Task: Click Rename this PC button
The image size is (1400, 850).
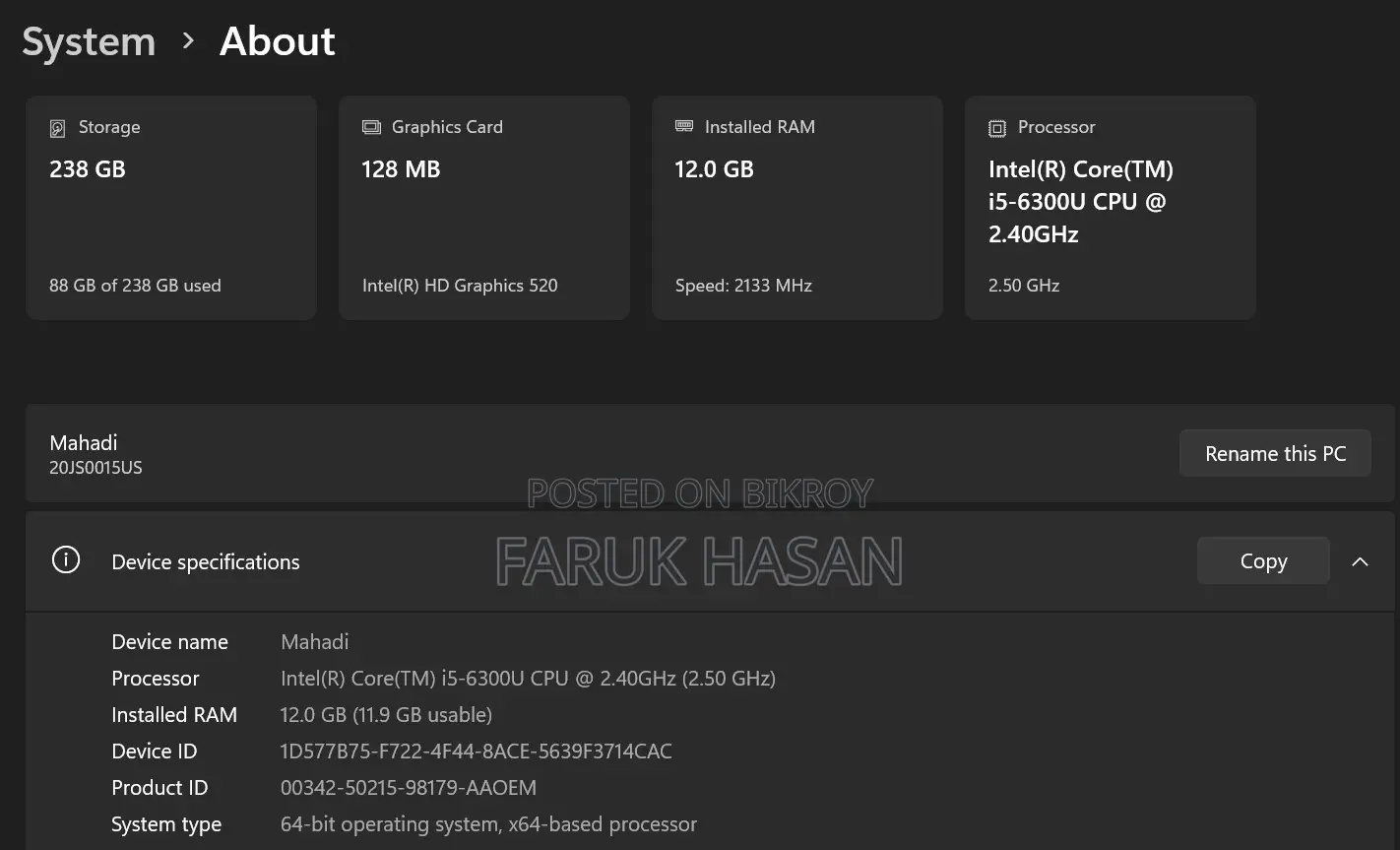Action: (x=1275, y=453)
